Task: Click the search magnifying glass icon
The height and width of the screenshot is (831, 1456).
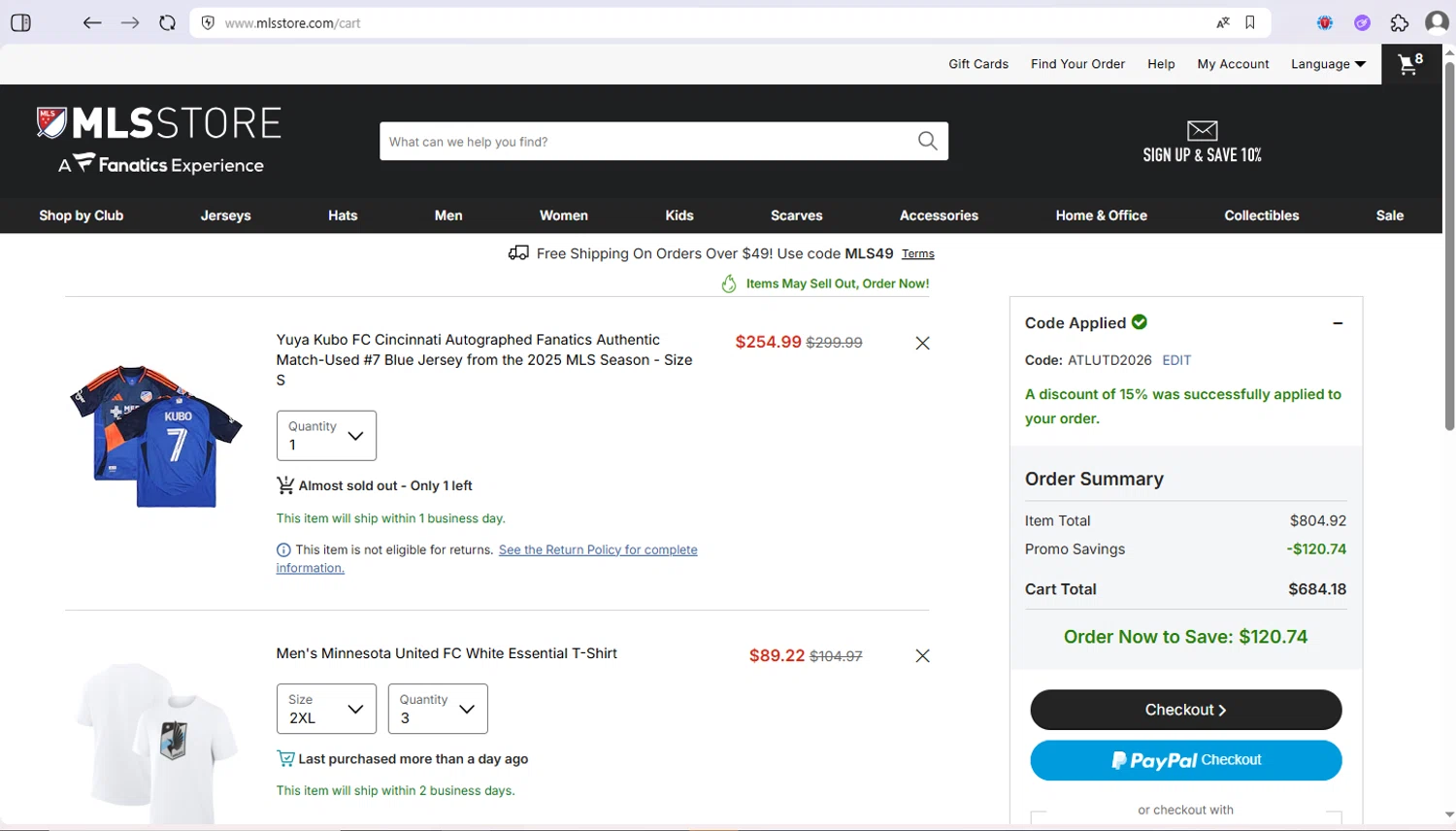Action: (x=928, y=141)
